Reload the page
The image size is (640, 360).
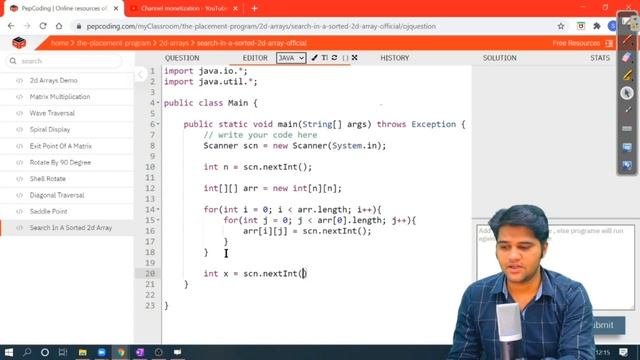coord(43,26)
